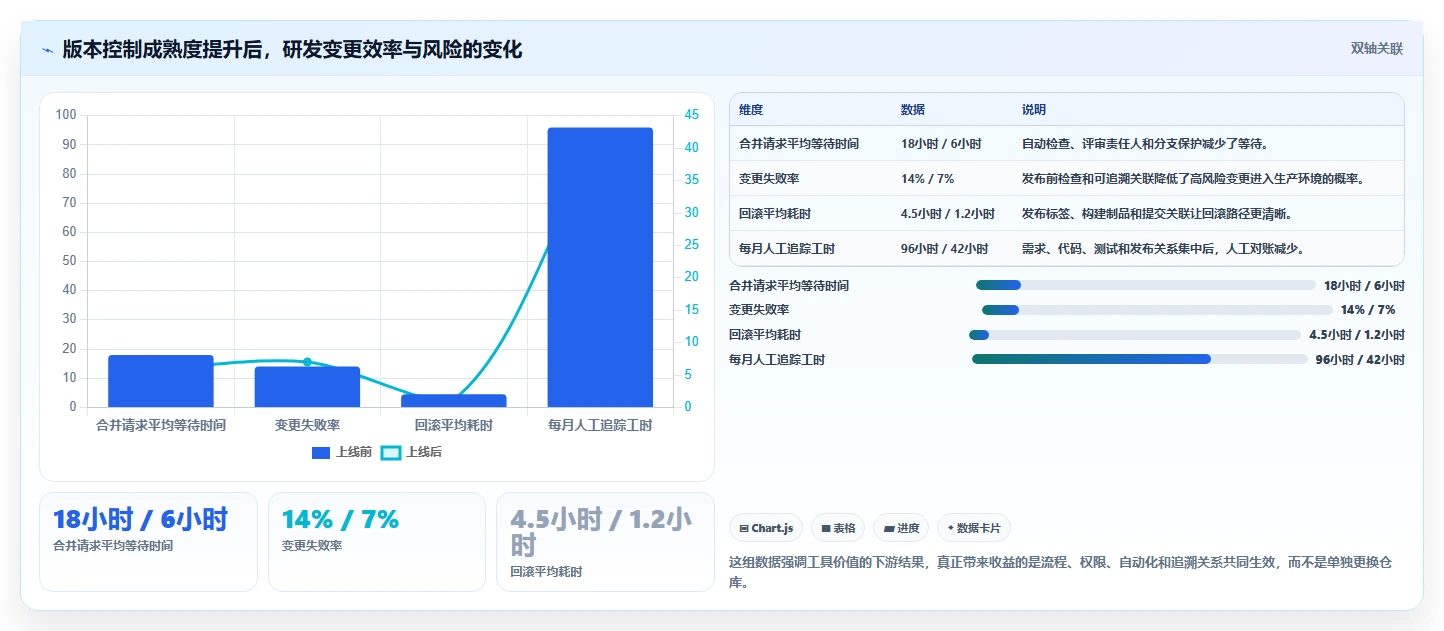
Task: Select the Chart.js tag chip
Action: pos(767,528)
